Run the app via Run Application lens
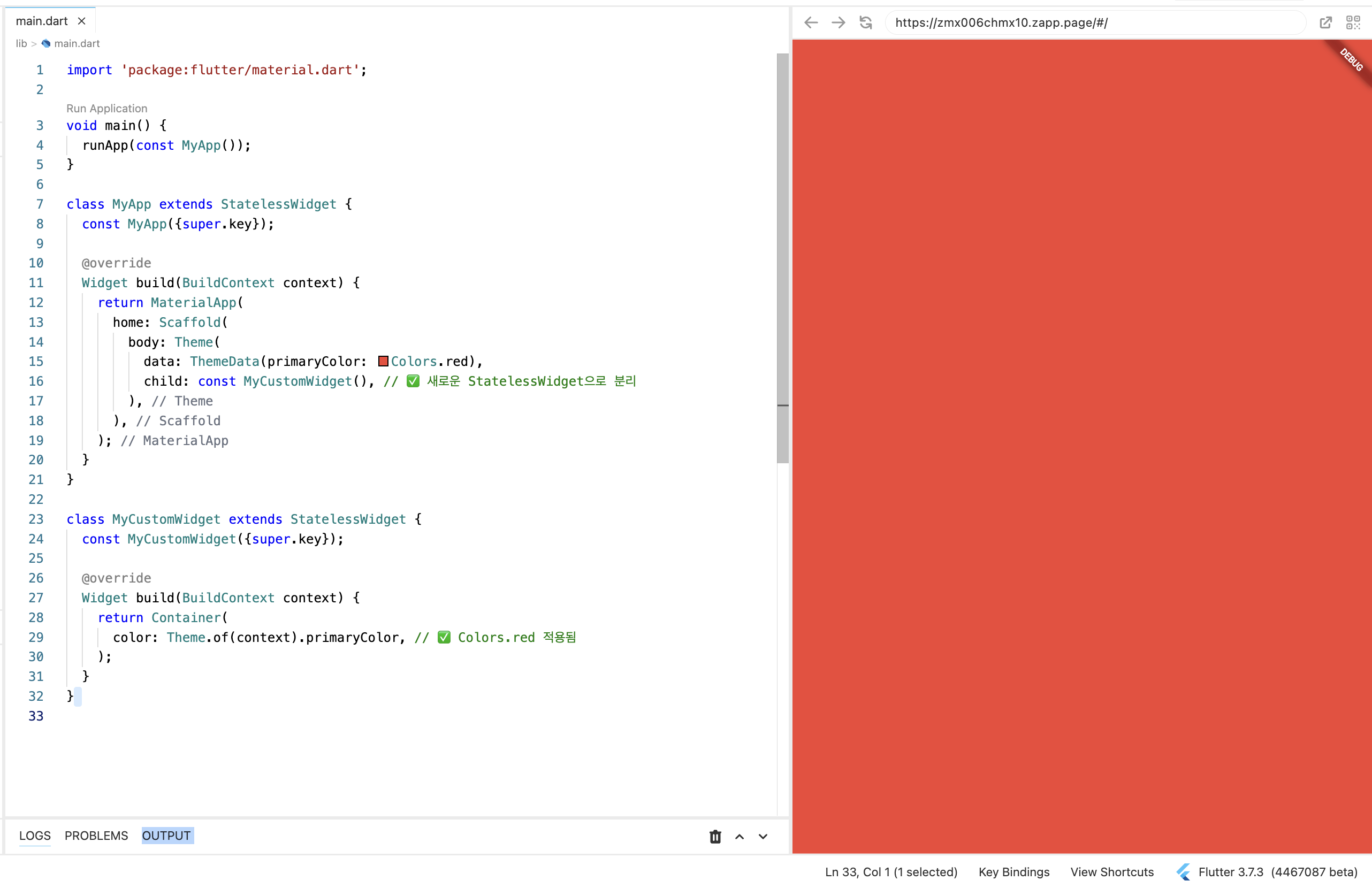Screen dimensions: 1372x888 (106, 109)
